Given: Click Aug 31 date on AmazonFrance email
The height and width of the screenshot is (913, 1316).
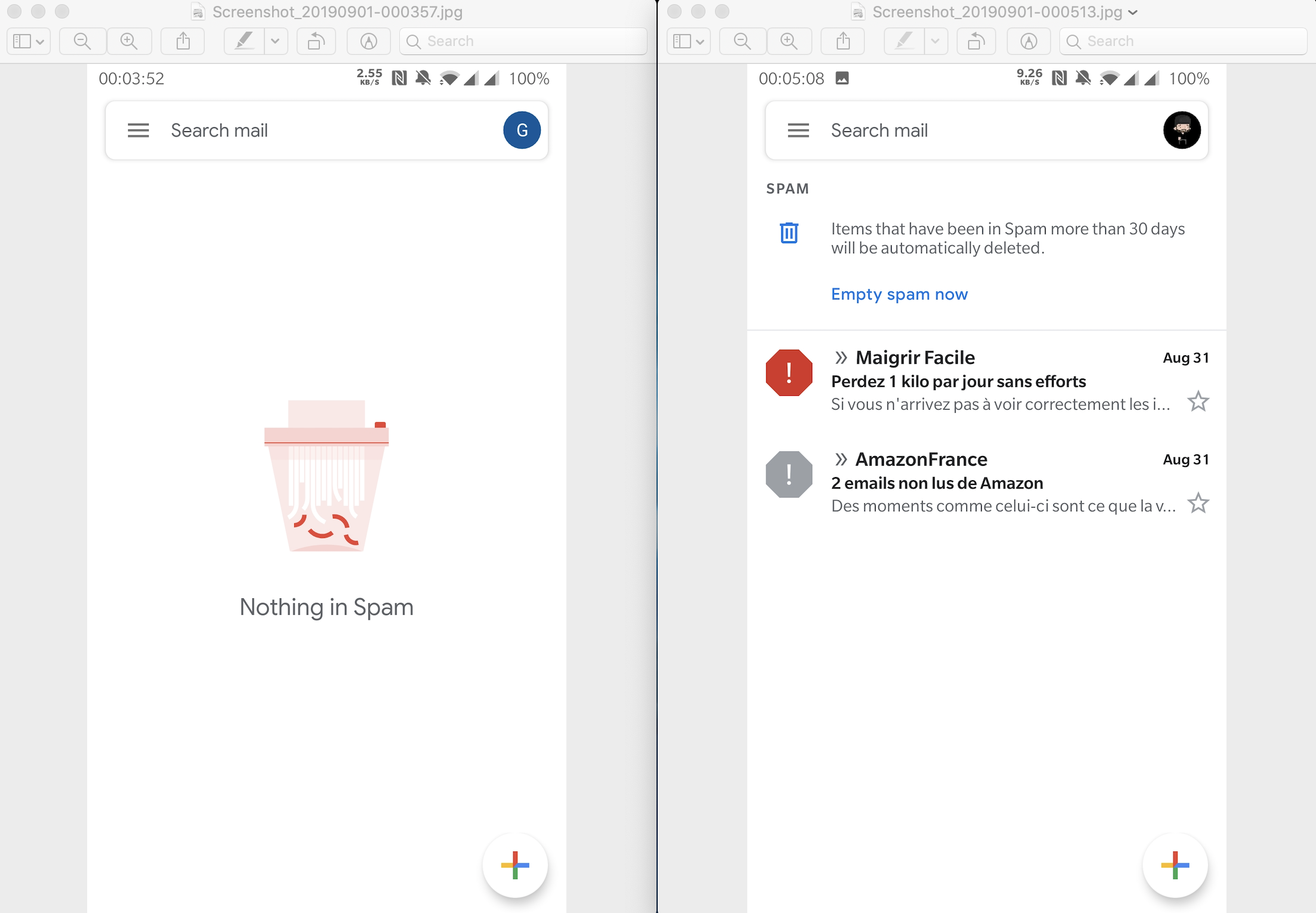Looking at the screenshot, I should 1186,459.
